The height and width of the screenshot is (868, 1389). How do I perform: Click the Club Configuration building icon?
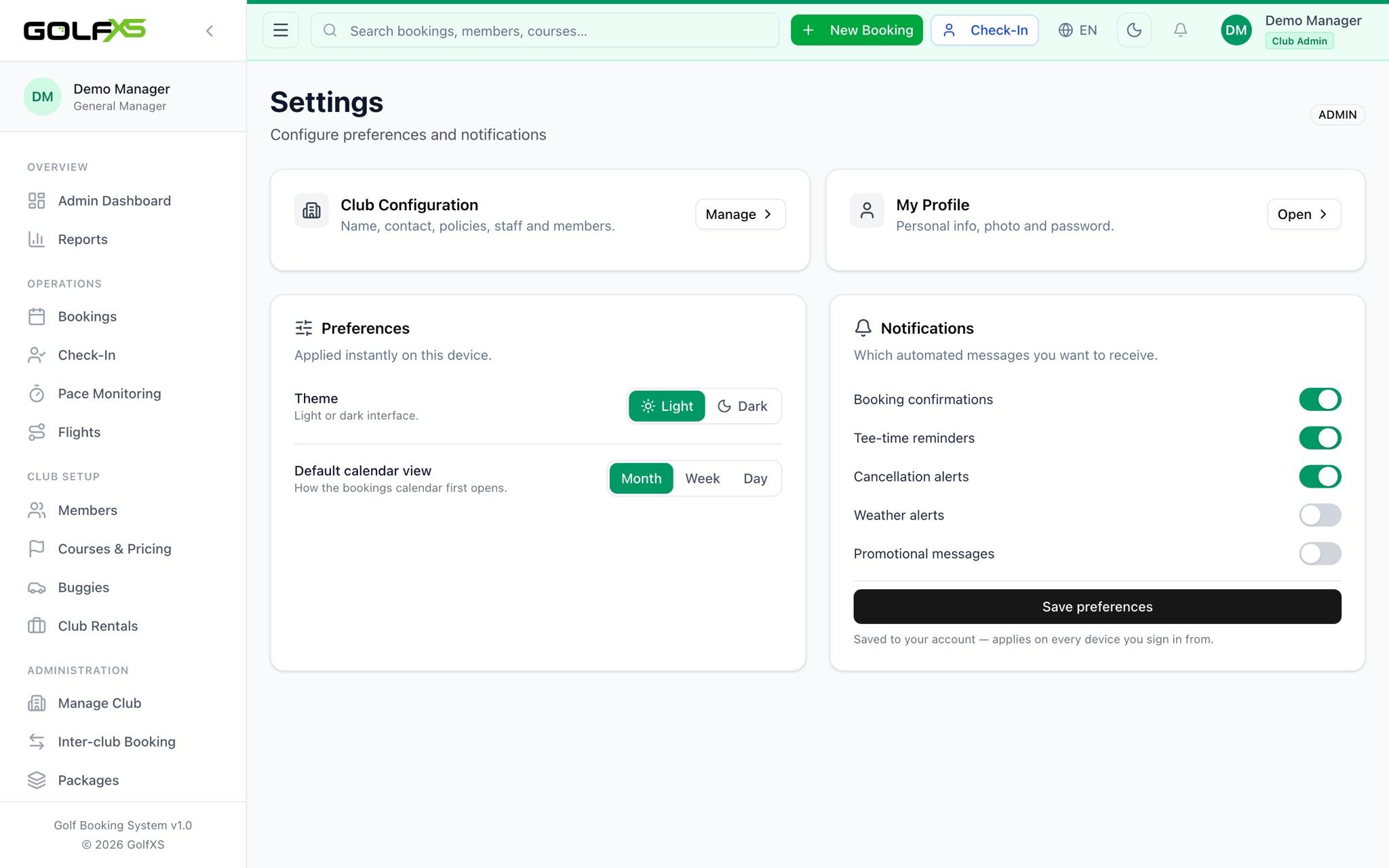tap(311, 210)
